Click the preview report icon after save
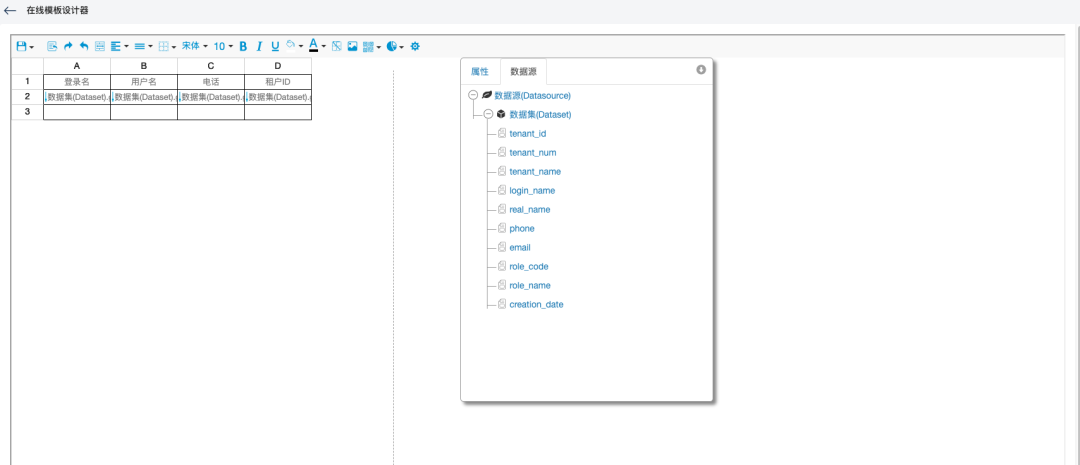The width and height of the screenshot is (1080, 465). pos(52,46)
